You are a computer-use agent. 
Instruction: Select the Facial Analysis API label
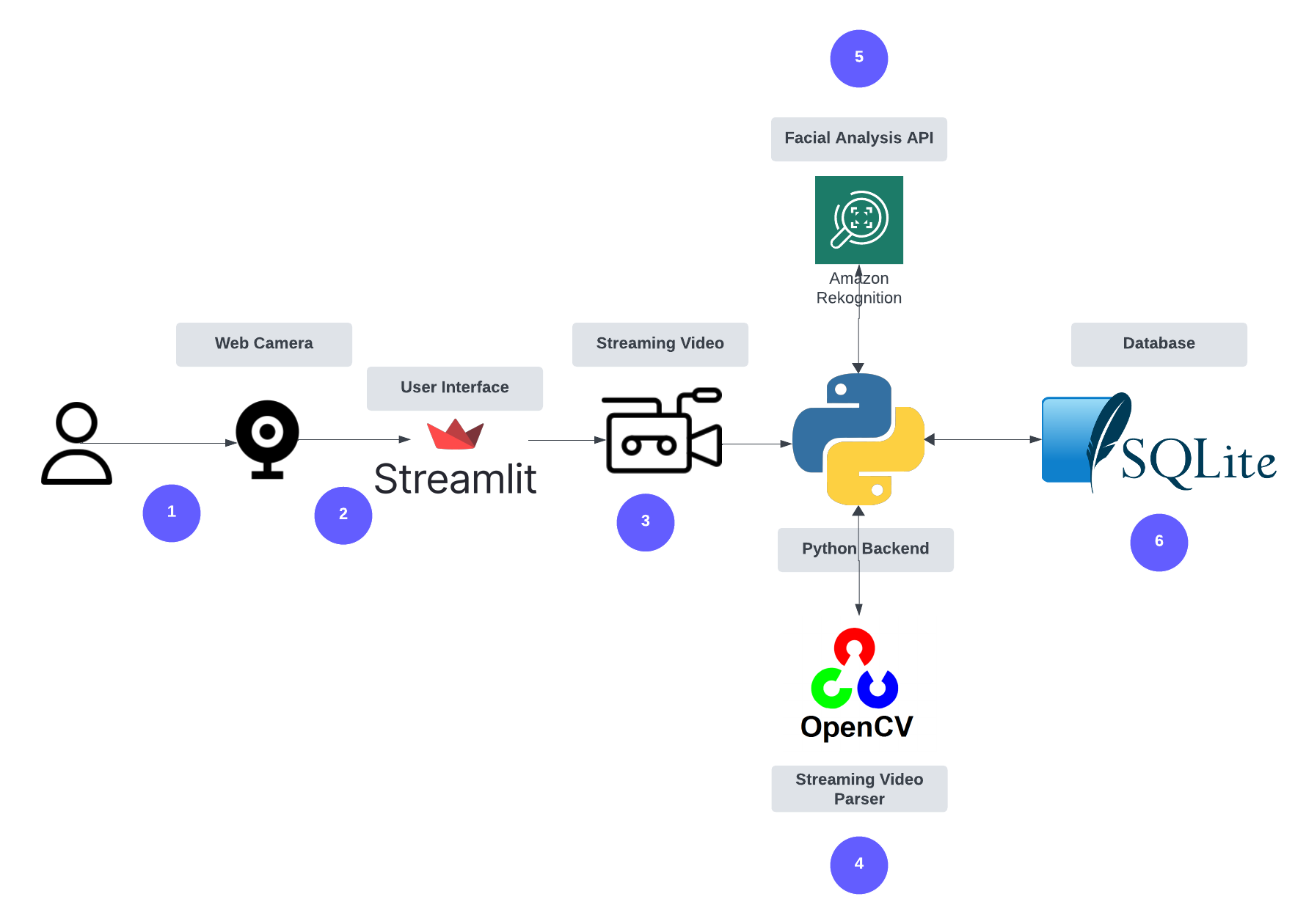tap(859, 139)
